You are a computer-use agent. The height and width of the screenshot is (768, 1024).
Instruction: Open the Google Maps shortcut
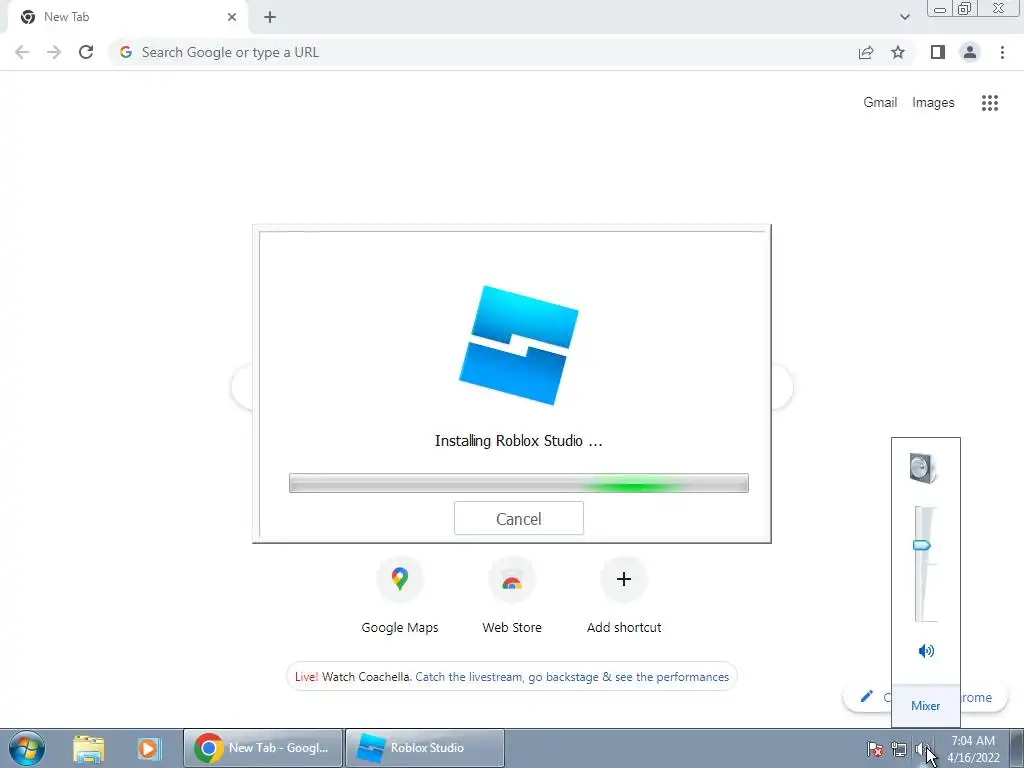pyautogui.click(x=400, y=595)
